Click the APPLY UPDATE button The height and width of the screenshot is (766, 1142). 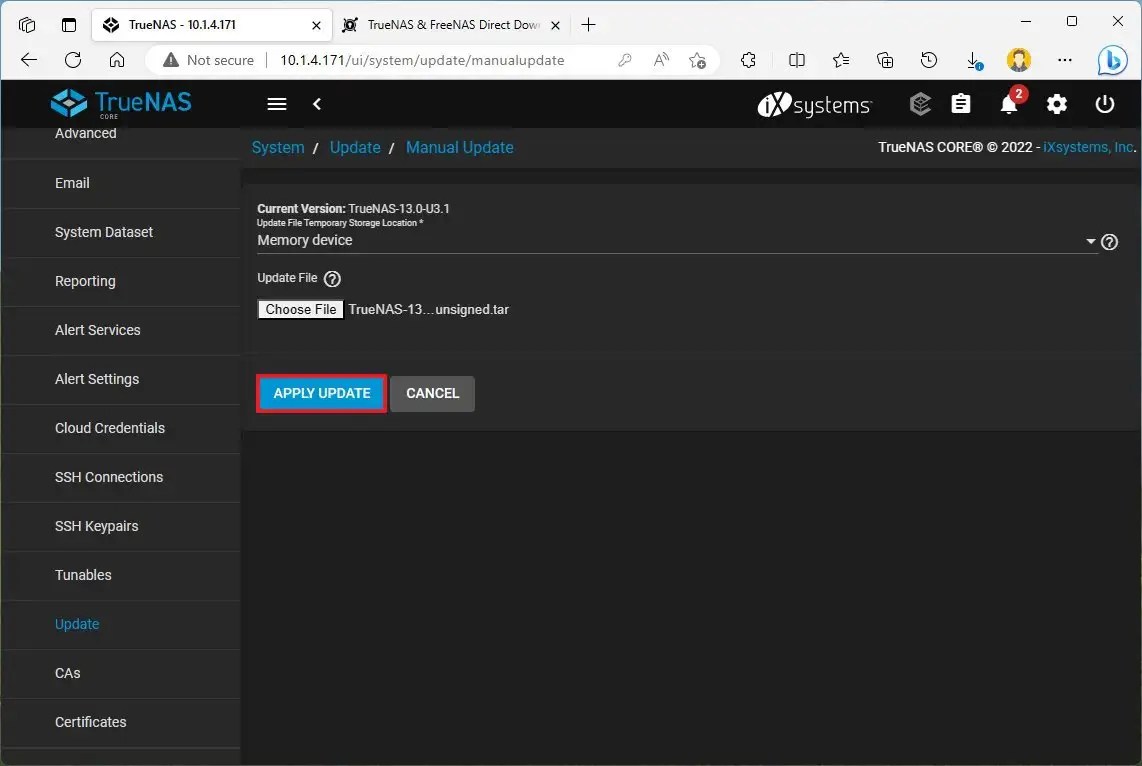click(x=320, y=393)
